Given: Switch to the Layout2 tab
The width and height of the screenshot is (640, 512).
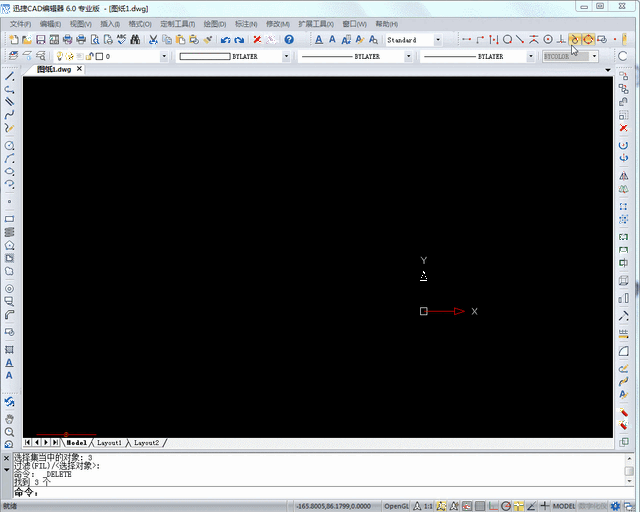Looking at the screenshot, I should coord(146,443).
